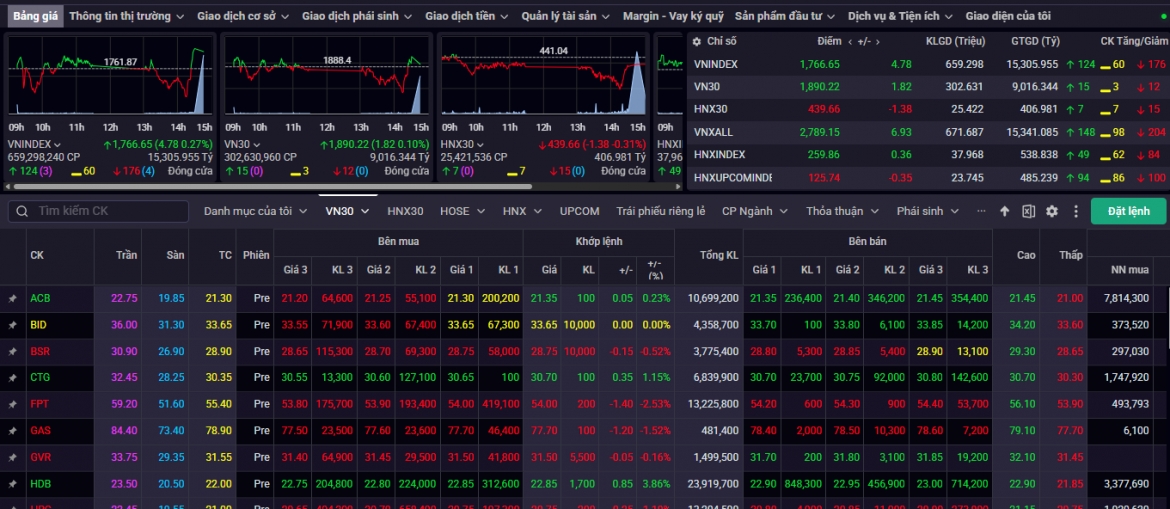Switch +/- column with right arrow
The height and width of the screenshot is (509, 1170).
[878, 42]
